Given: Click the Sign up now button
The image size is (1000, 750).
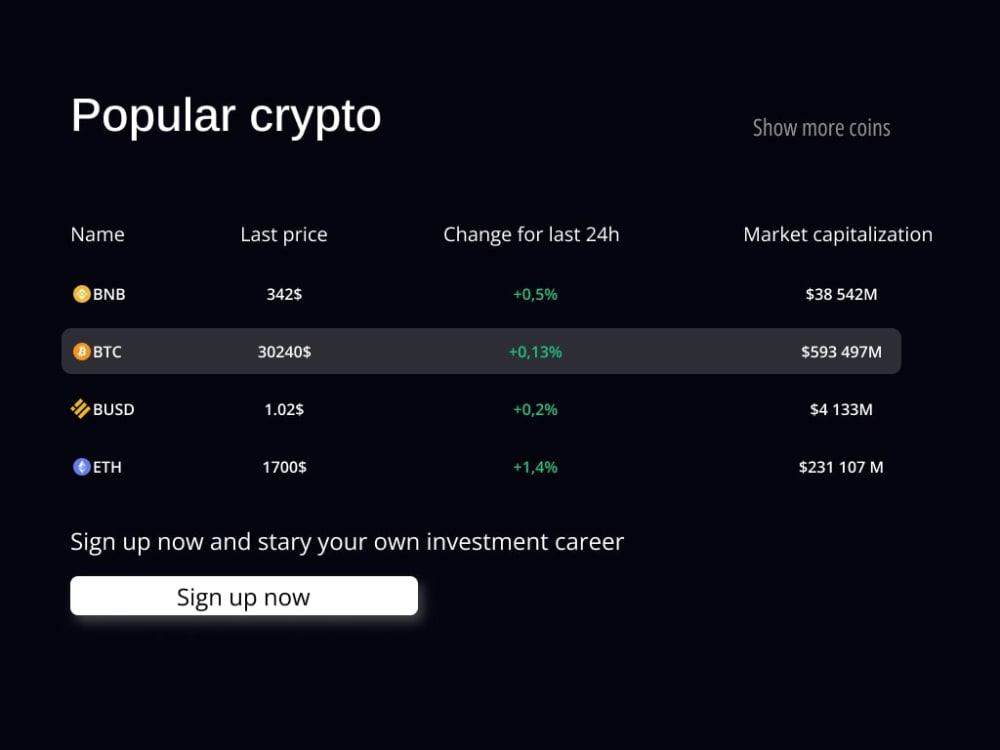Looking at the screenshot, I should (x=244, y=596).
